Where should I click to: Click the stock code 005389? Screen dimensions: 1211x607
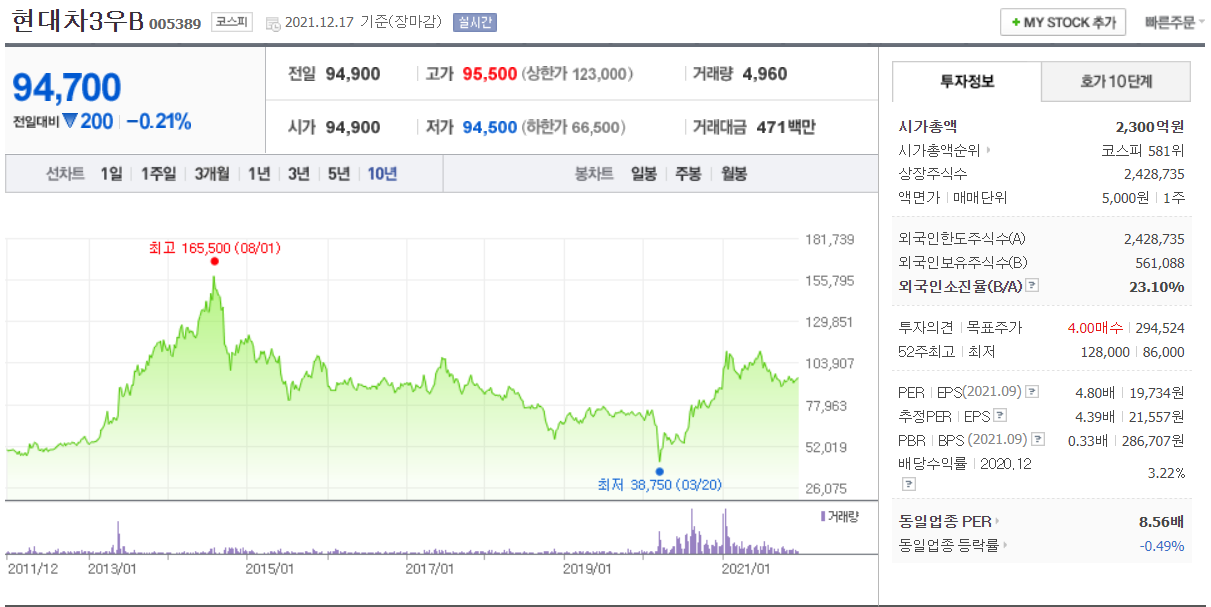175,24
